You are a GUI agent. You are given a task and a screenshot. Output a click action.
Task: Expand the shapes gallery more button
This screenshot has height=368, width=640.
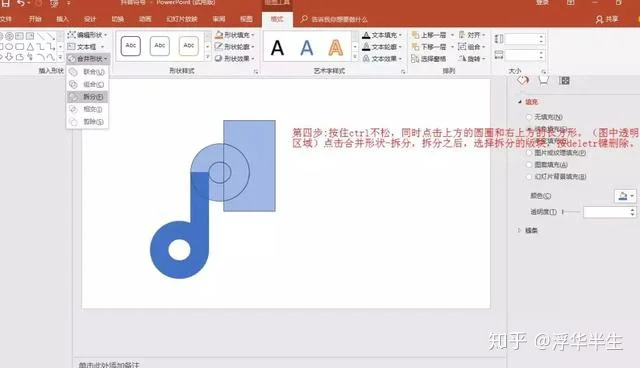point(60,57)
